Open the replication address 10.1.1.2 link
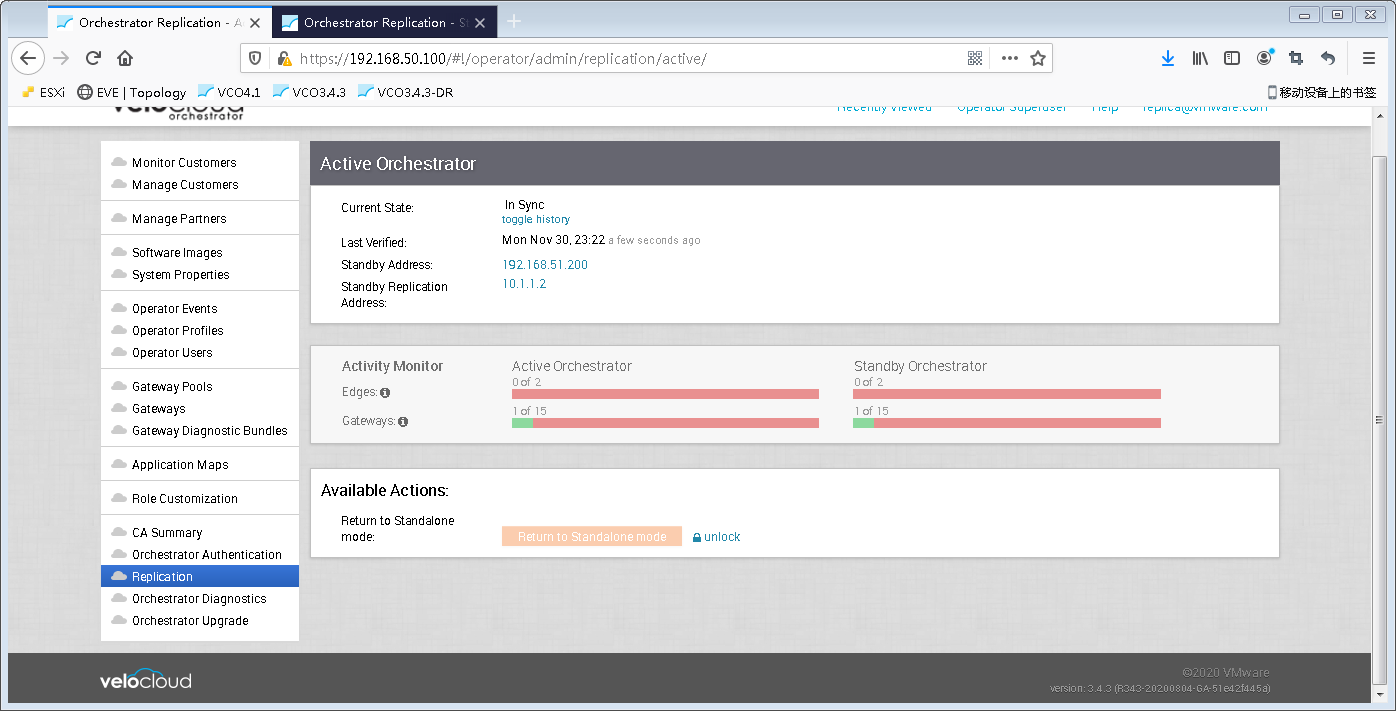The width and height of the screenshot is (1396, 711). coord(524,284)
